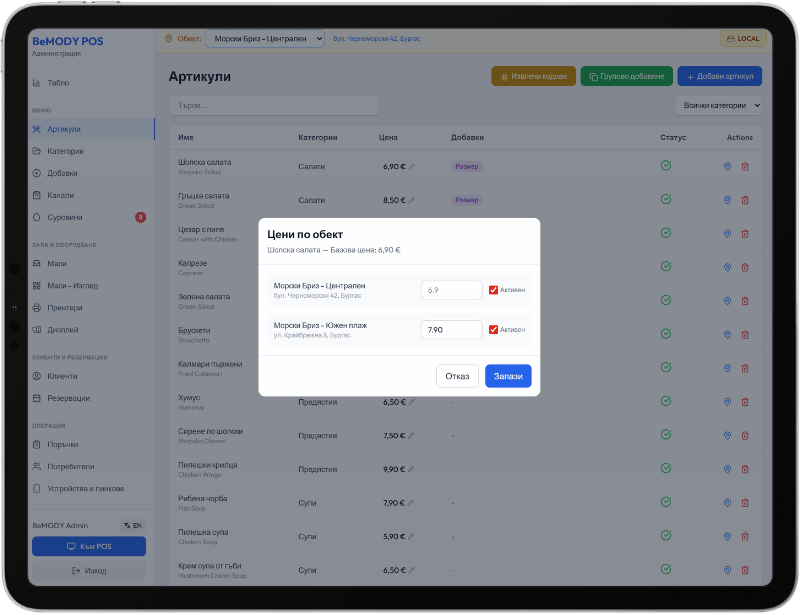Open per-location prices for Пилешки крилца via pin icon

728,469
